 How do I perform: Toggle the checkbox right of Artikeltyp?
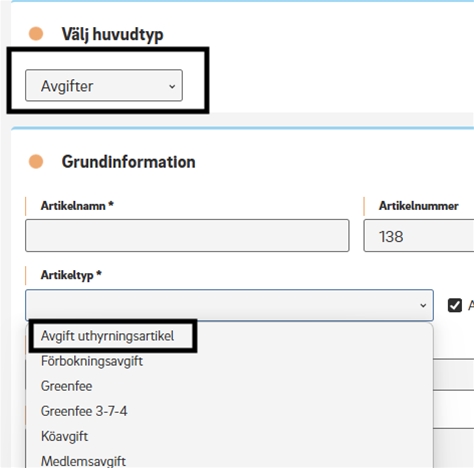click(455, 305)
